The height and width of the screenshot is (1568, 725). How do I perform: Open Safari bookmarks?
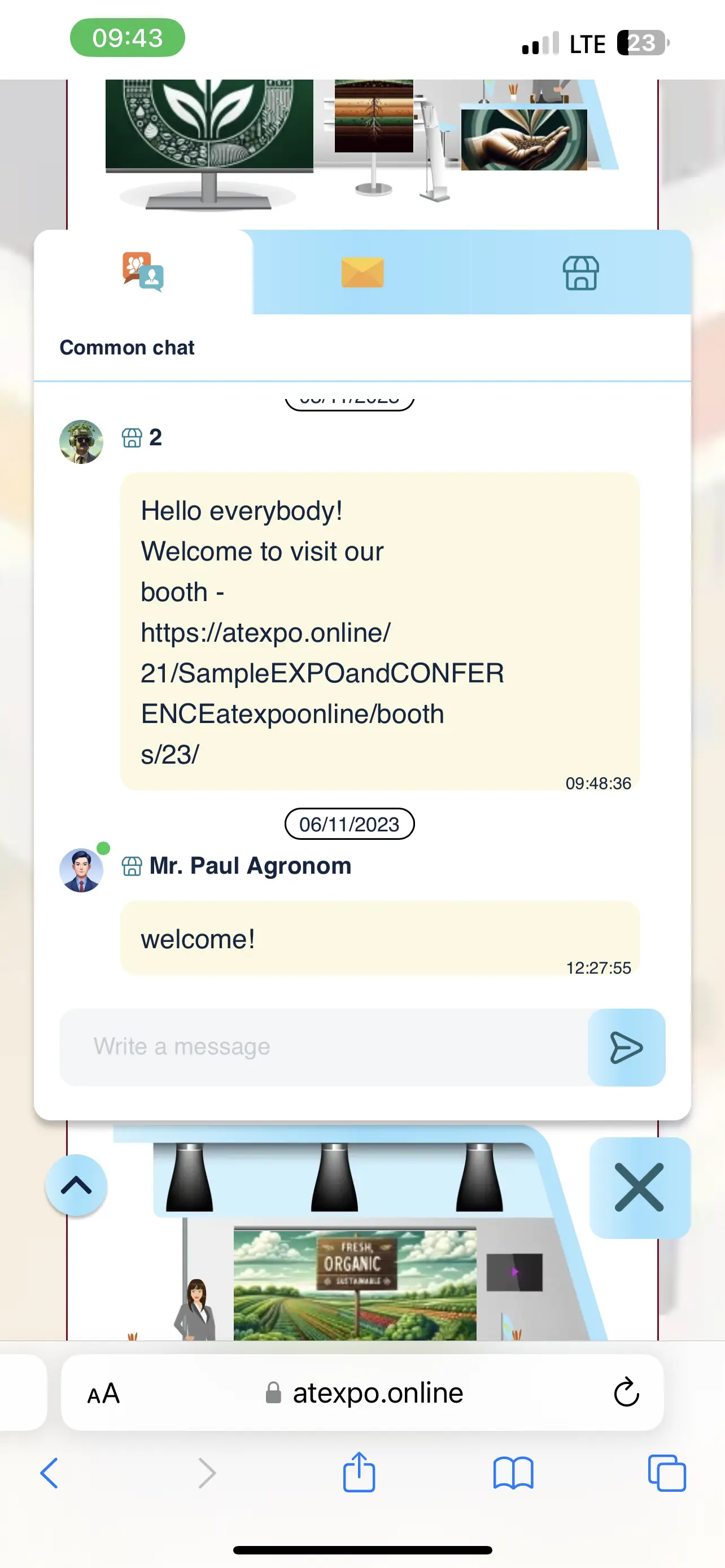point(513,1473)
